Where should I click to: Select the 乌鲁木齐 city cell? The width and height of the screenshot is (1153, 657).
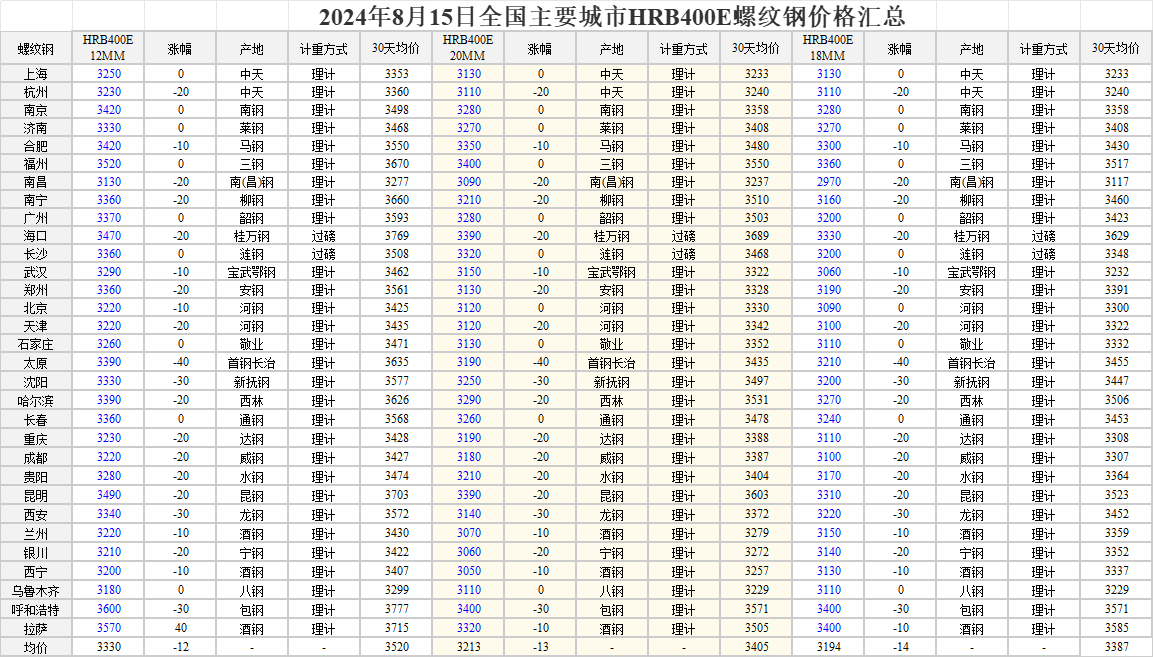(x=36, y=591)
